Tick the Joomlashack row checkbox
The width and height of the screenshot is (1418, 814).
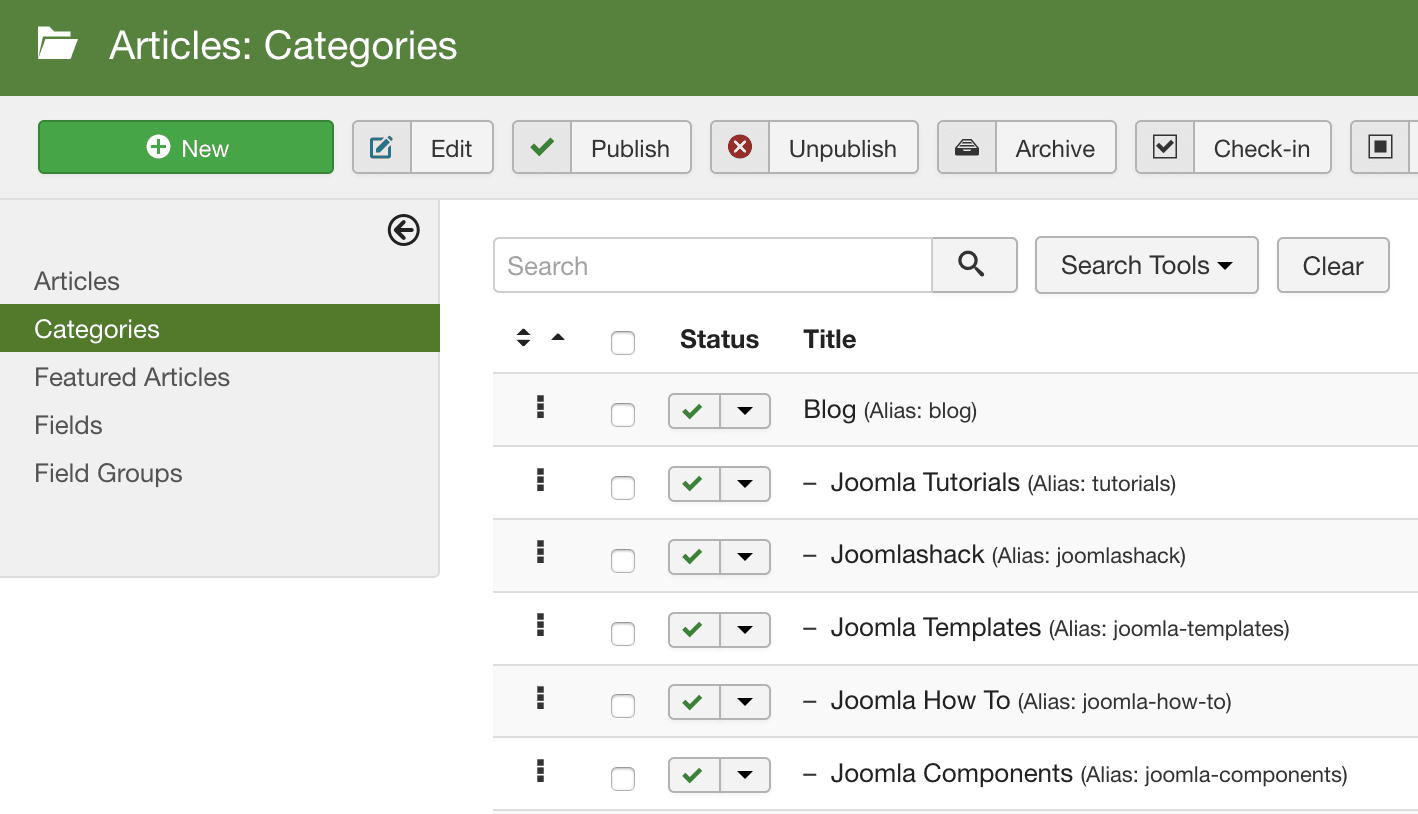[x=623, y=561]
